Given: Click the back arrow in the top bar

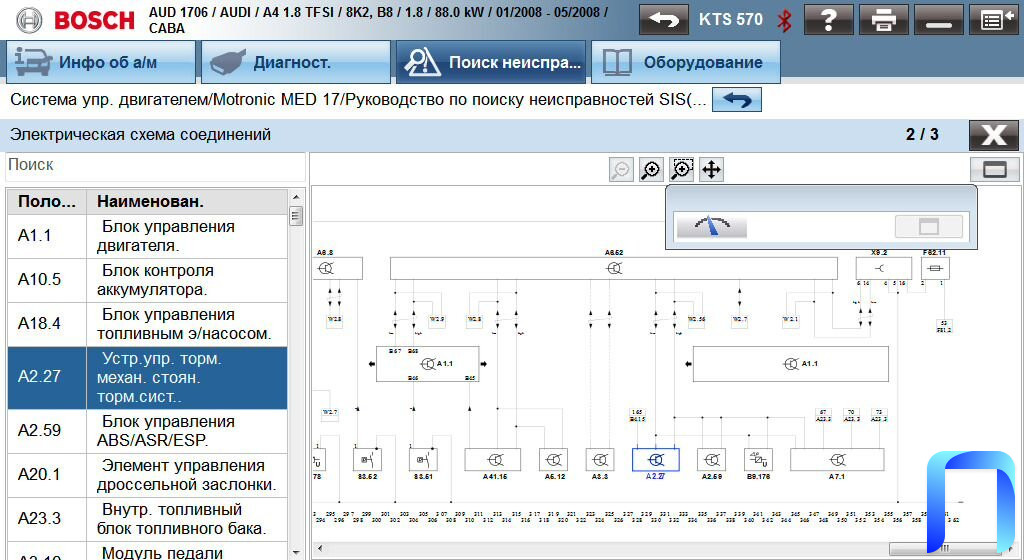Looking at the screenshot, I should tap(664, 20).
